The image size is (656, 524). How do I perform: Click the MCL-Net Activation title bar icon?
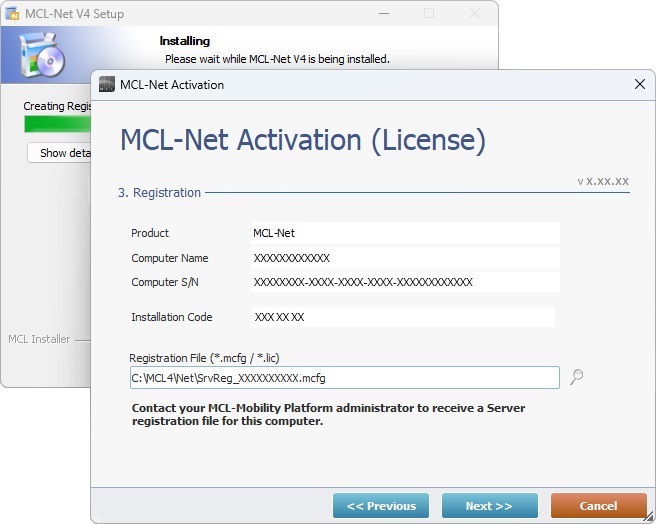(107, 84)
